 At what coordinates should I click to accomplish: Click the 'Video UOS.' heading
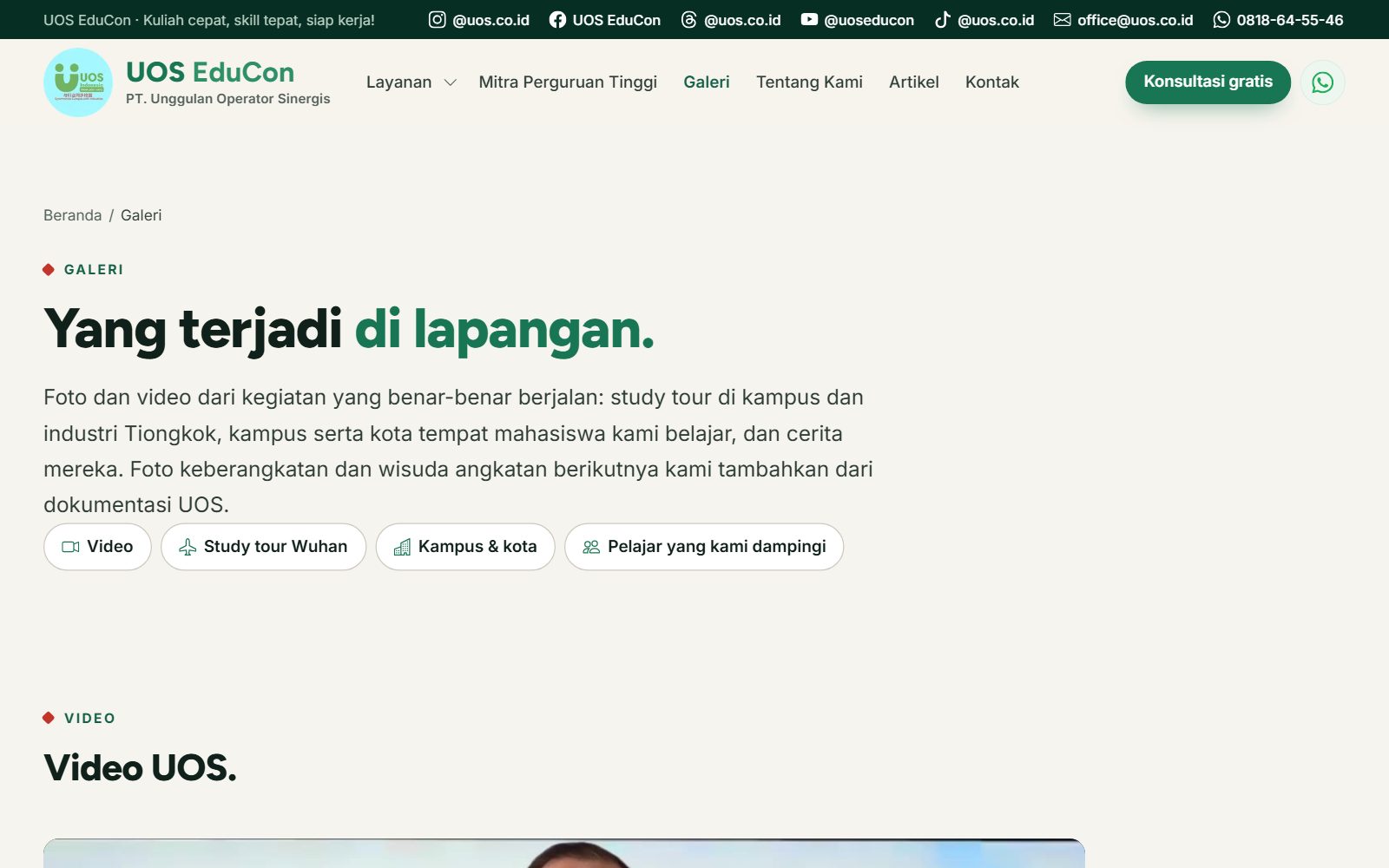[140, 768]
